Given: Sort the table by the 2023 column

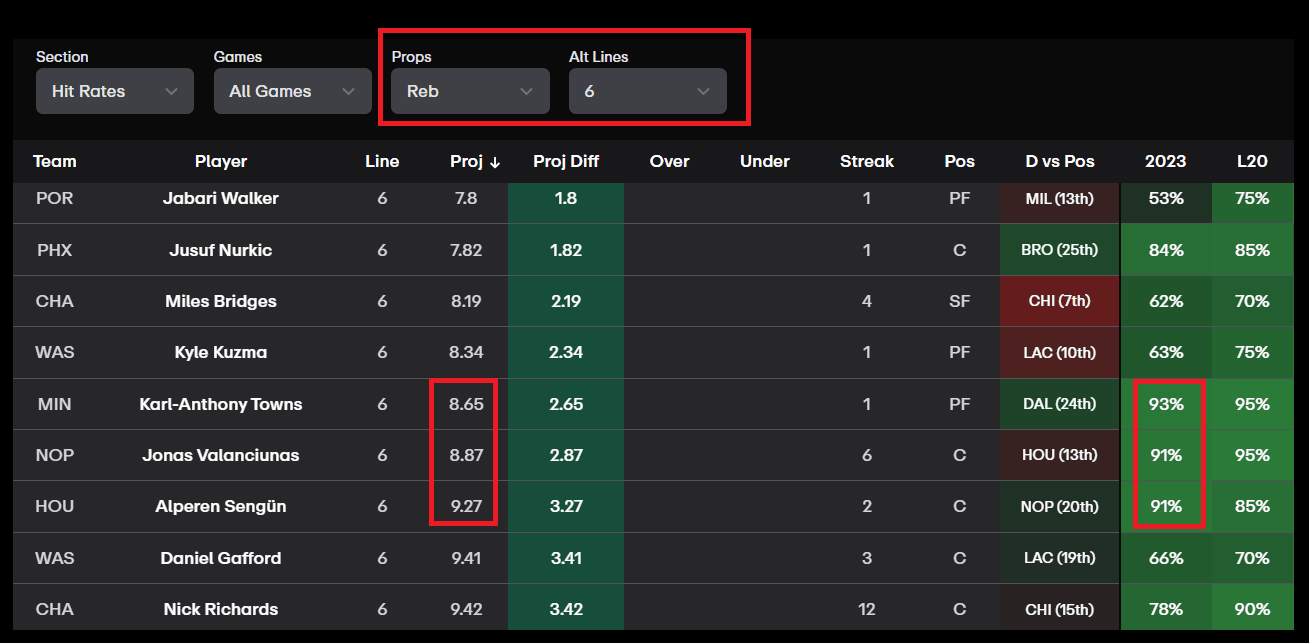Looking at the screenshot, I should tap(1166, 161).
